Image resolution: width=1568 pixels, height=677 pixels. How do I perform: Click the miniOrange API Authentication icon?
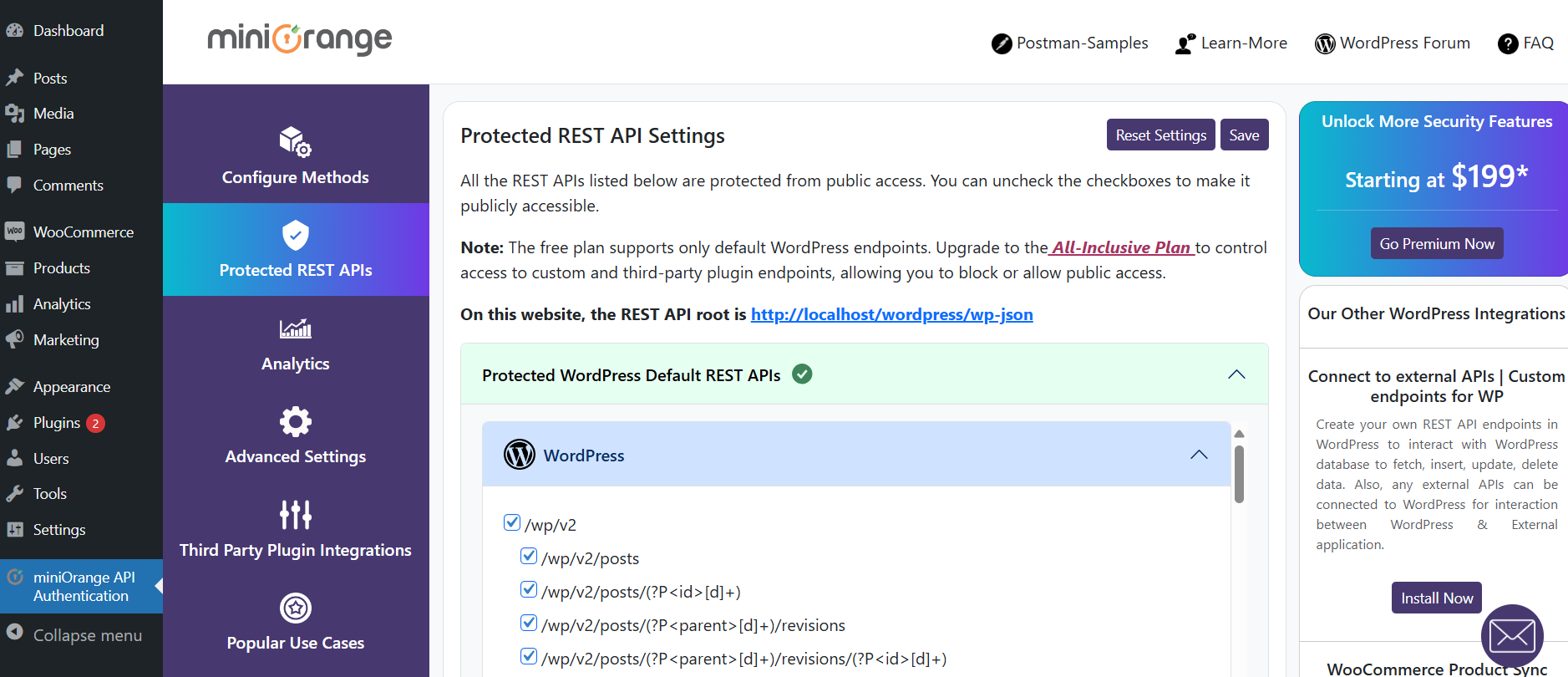(14, 577)
